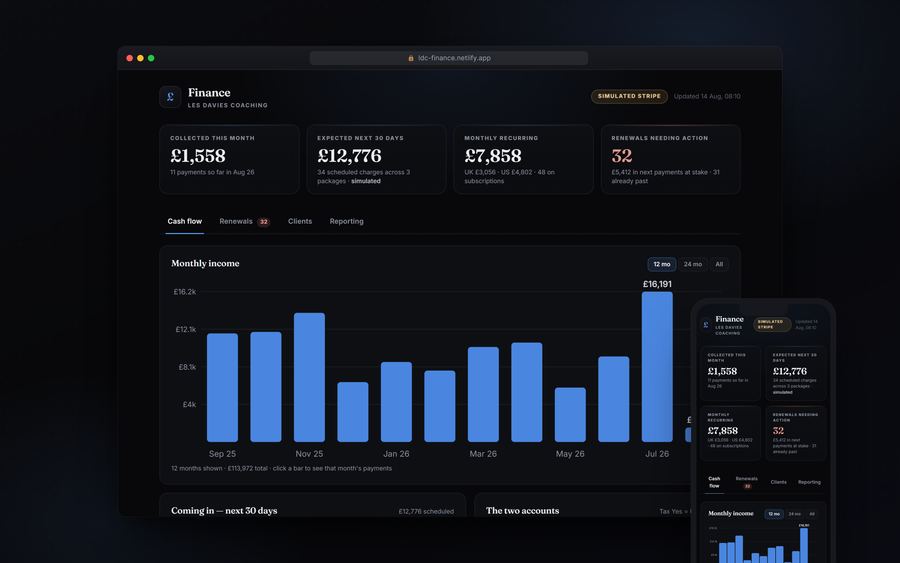
Task: Click the 32 renewals card on phone mockup
Action: 796,433
